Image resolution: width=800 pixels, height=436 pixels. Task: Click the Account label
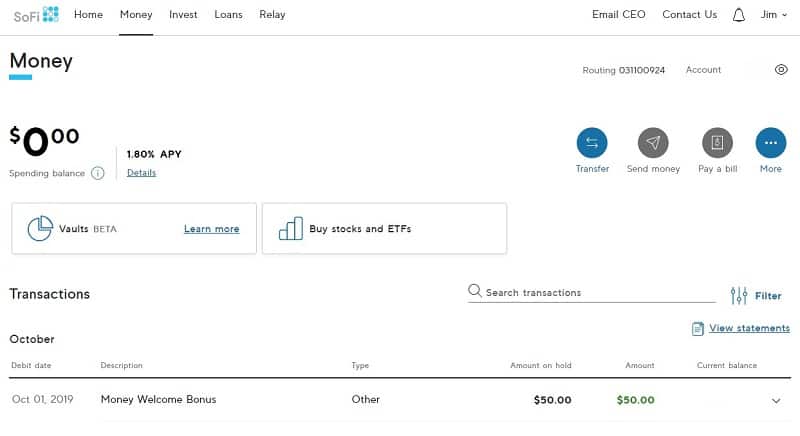pos(703,70)
